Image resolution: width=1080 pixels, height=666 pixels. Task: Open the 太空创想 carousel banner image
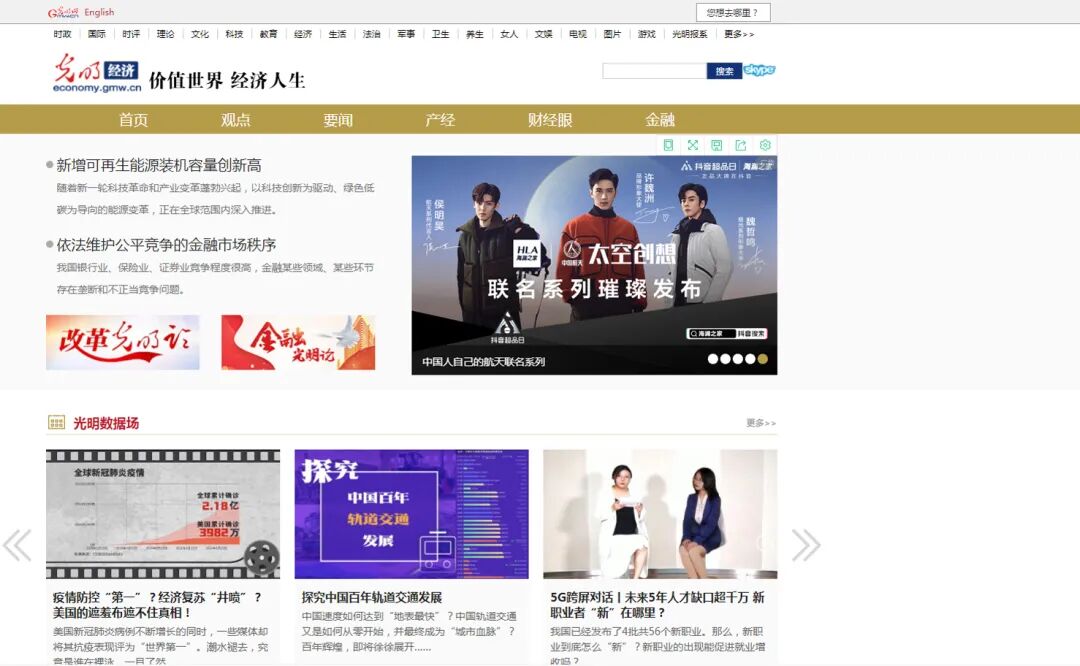pyautogui.click(x=594, y=265)
